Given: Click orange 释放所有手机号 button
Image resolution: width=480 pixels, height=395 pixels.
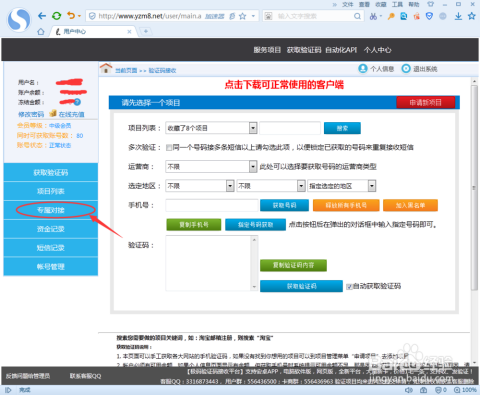Looking at the screenshot, I should tap(346, 205).
